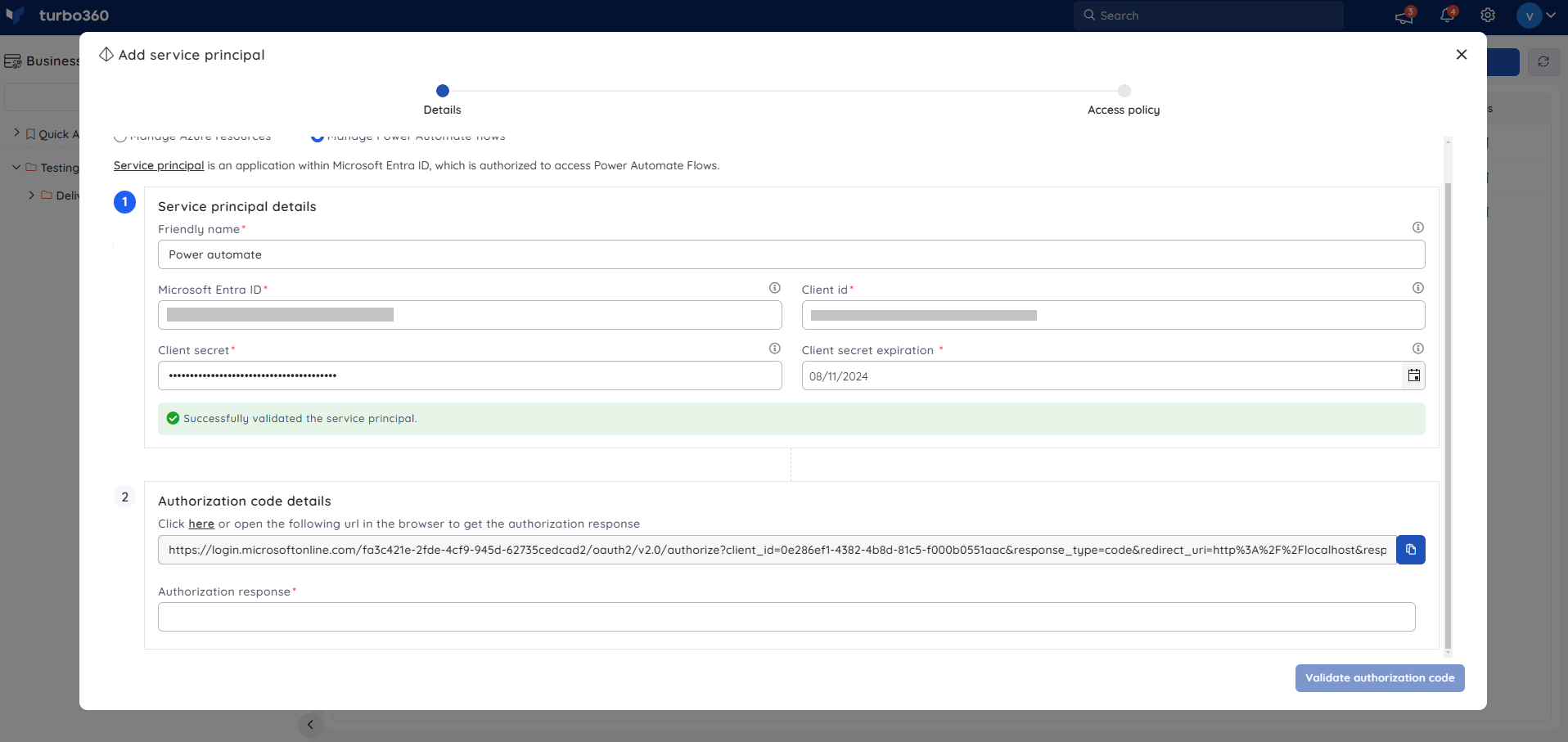Click the Service principal details heading
1568x742 pixels.
coord(237,206)
